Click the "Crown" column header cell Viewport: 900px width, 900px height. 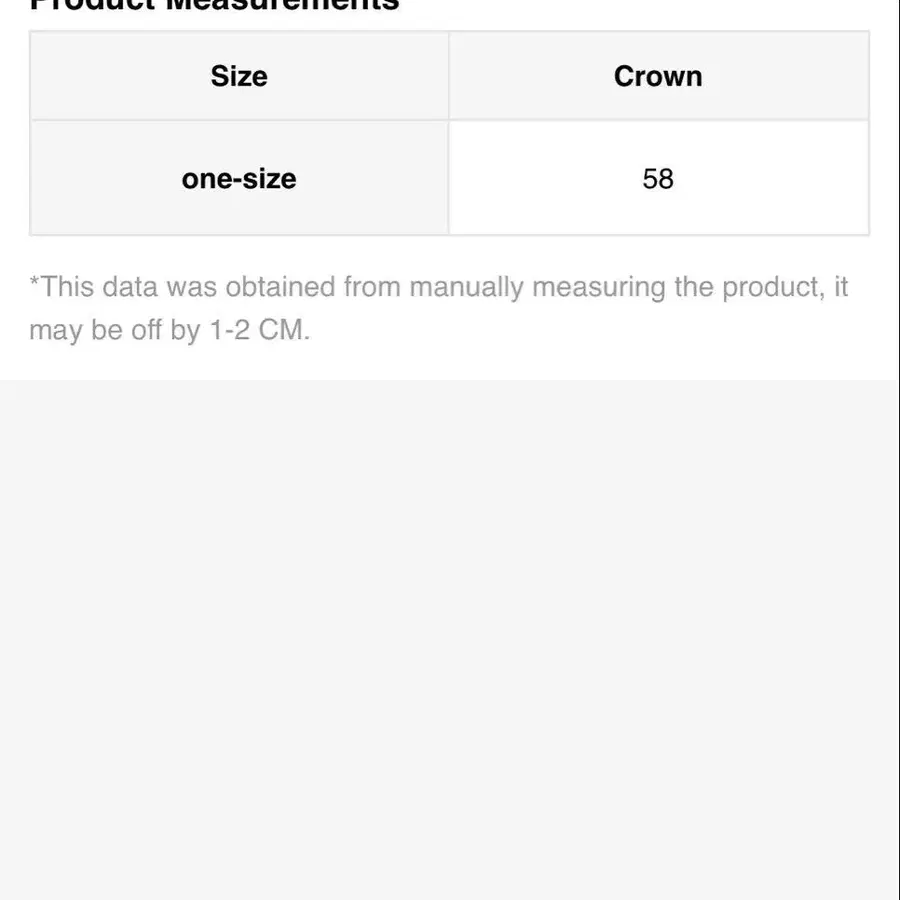[x=658, y=76]
